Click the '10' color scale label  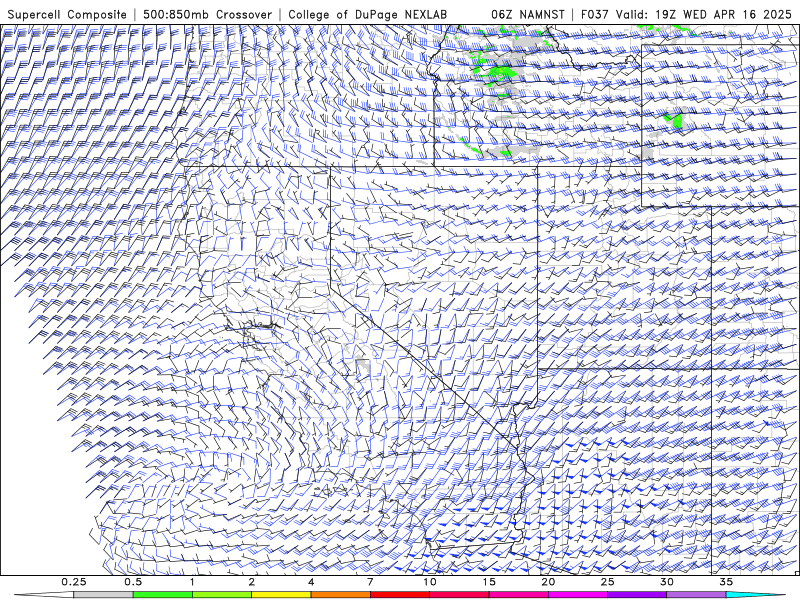click(x=430, y=582)
